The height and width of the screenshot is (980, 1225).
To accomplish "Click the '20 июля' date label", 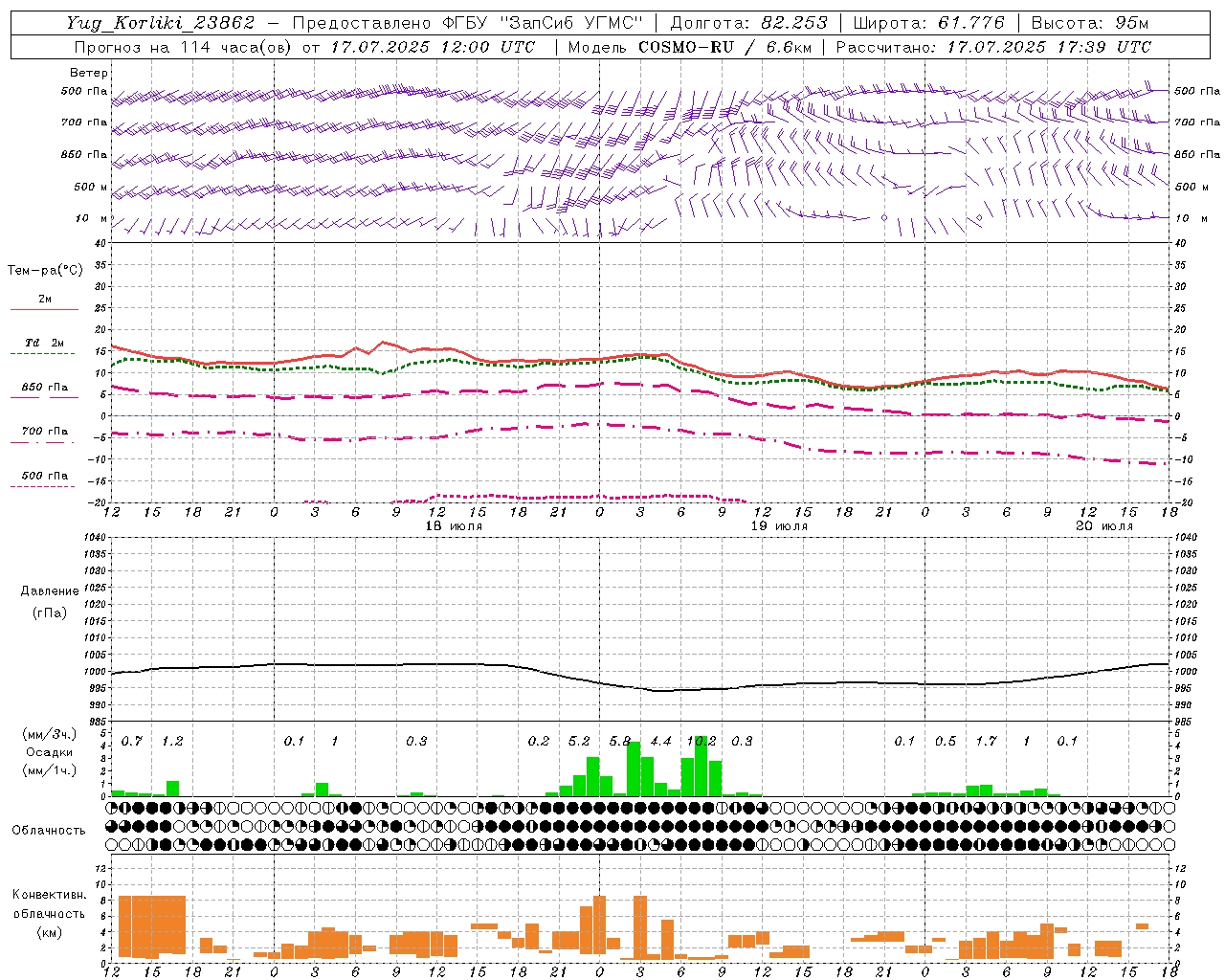I will click(x=1104, y=526).
